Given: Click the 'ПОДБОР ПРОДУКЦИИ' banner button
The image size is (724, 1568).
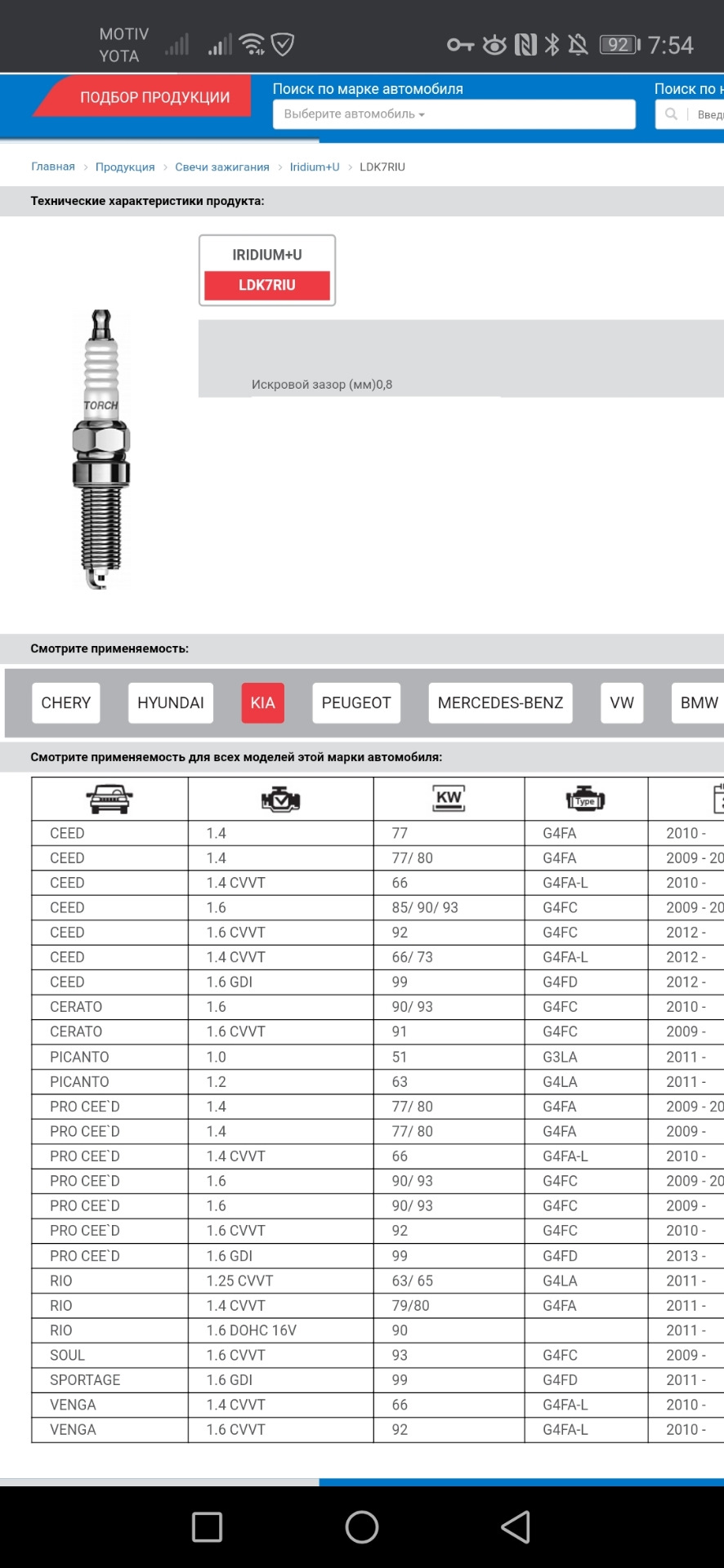Looking at the screenshot, I should [x=143, y=97].
